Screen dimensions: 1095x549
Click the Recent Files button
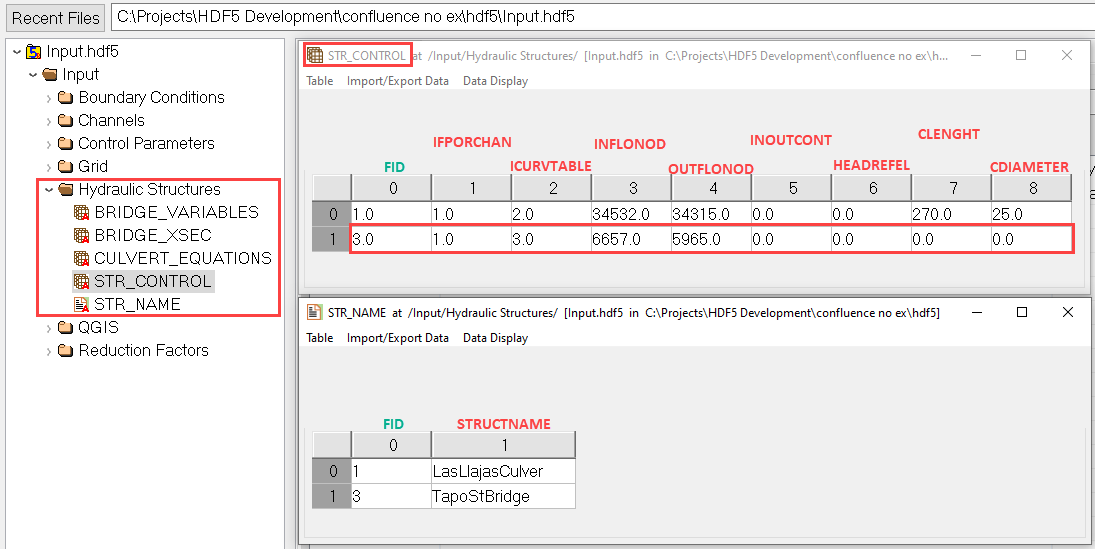tap(56, 17)
